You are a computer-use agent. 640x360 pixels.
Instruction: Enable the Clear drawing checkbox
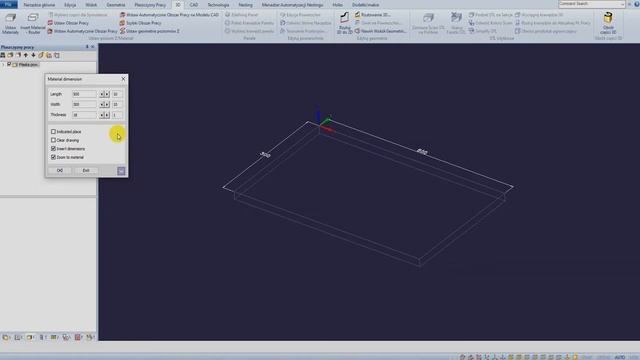(x=53, y=140)
